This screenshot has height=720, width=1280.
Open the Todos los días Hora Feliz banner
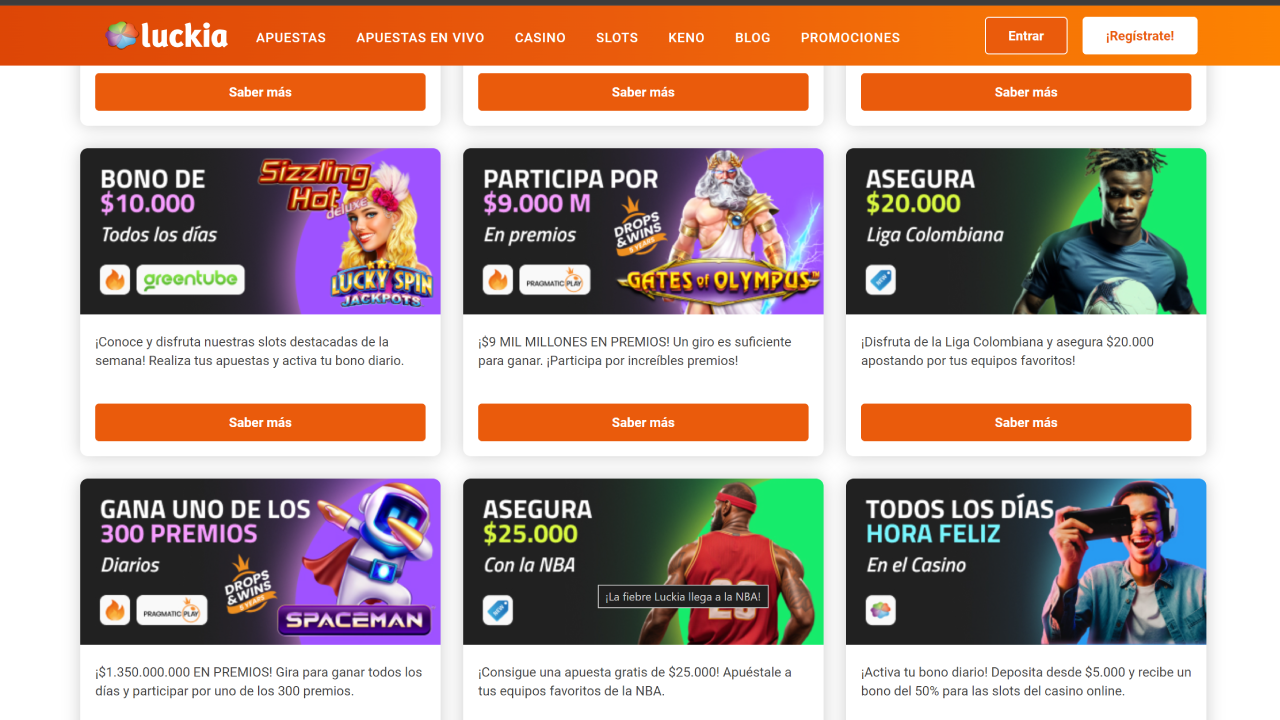(x=1026, y=561)
